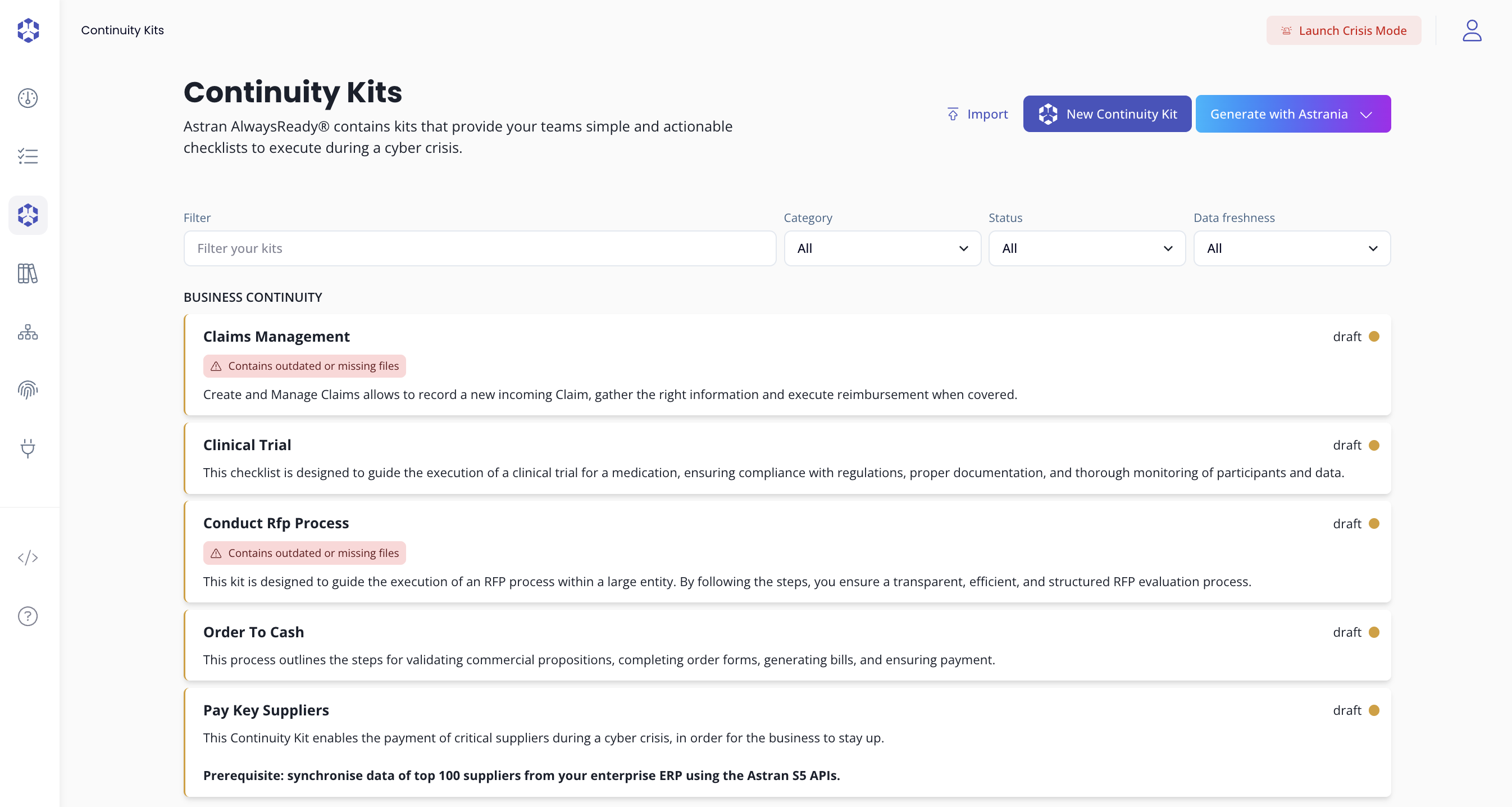Click the Continuity Kits cube icon
The image size is (1512, 807).
pos(28,215)
